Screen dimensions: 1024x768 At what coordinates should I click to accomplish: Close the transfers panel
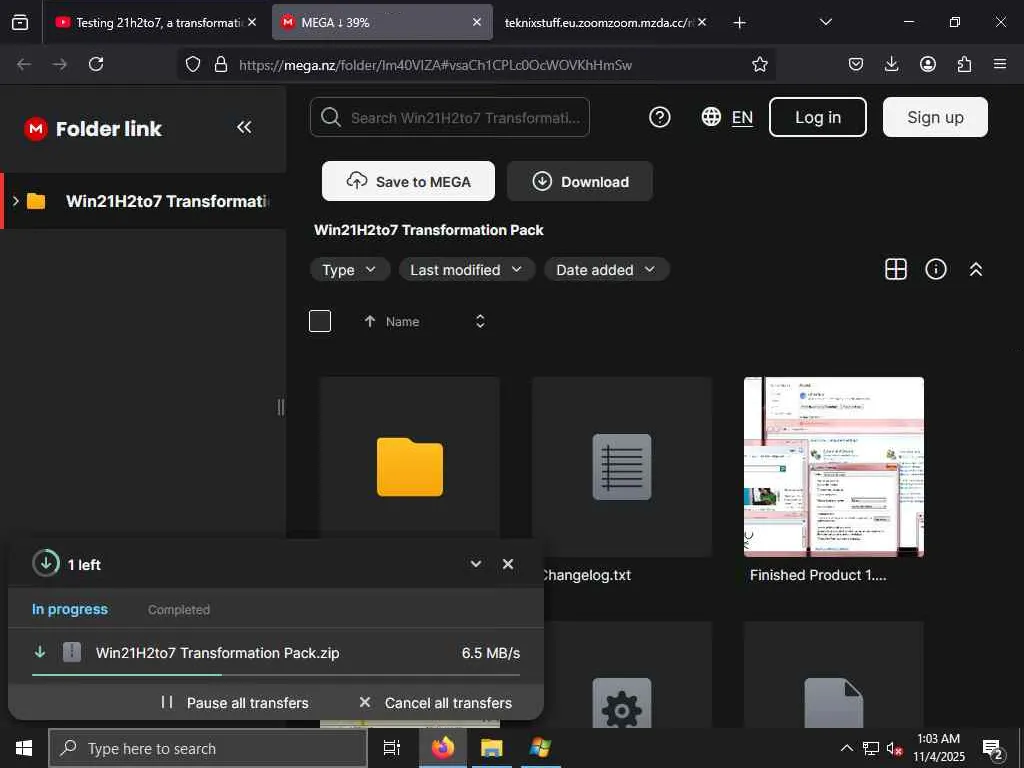pos(508,564)
